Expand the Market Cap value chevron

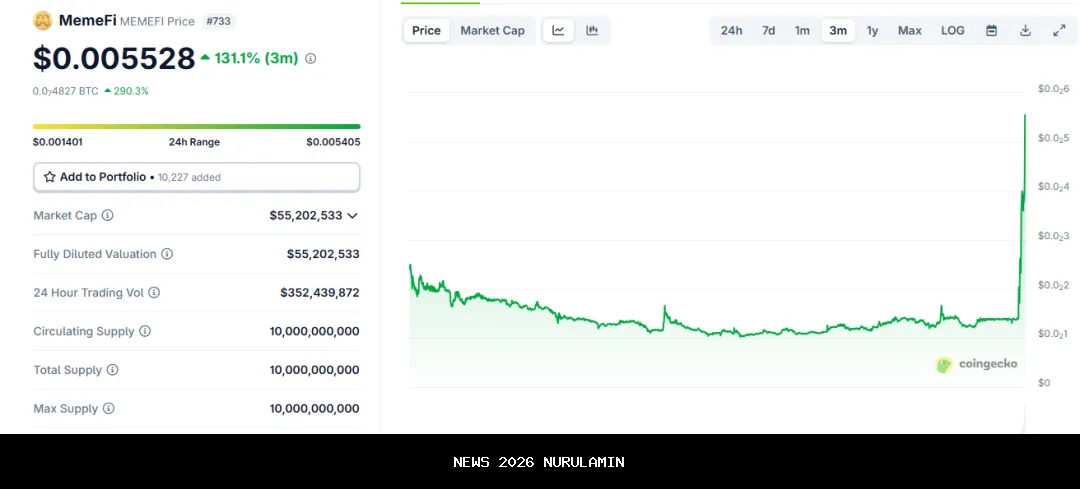[352, 215]
